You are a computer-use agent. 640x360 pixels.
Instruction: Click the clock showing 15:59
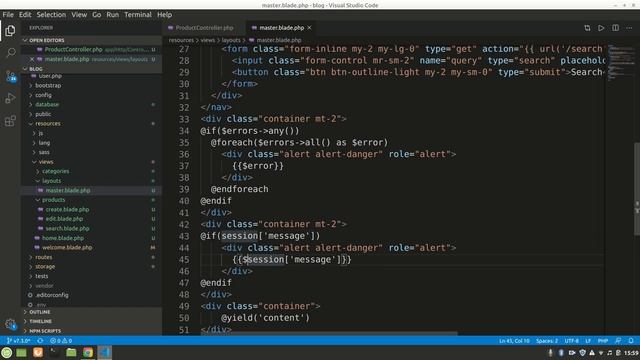click(x=631, y=353)
